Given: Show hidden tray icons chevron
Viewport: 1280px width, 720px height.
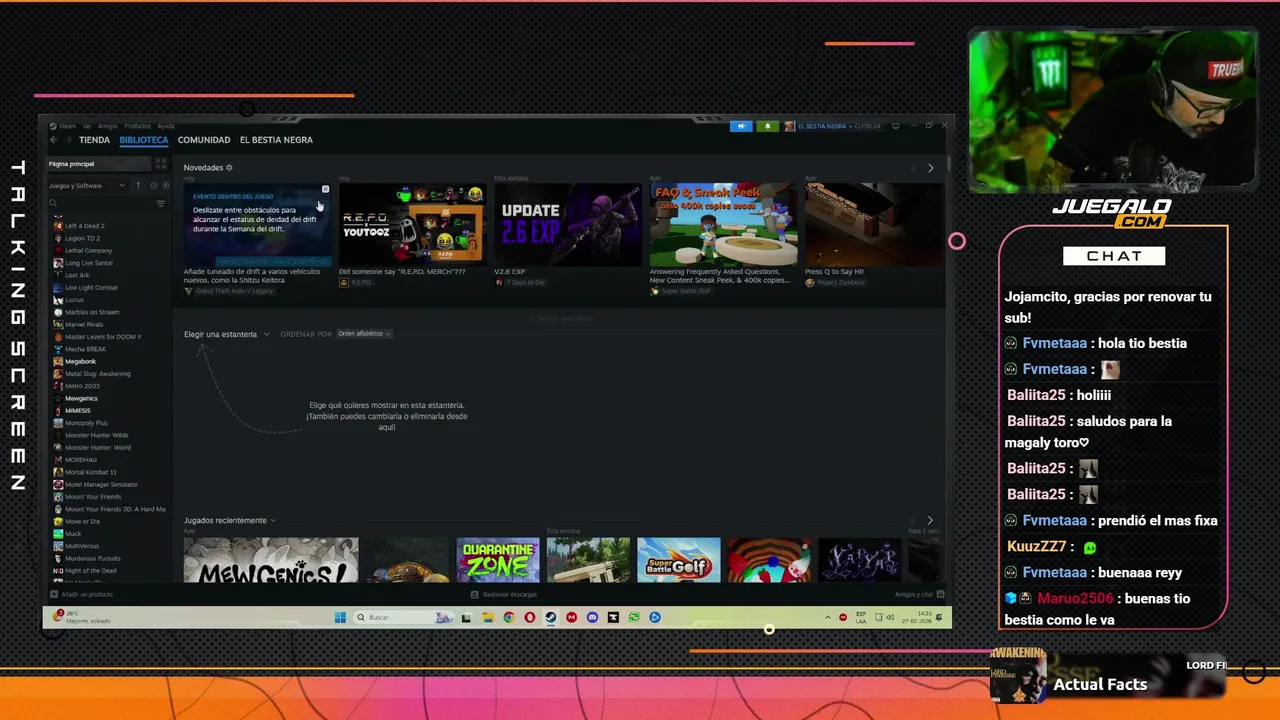Looking at the screenshot, I should point(827,617).
